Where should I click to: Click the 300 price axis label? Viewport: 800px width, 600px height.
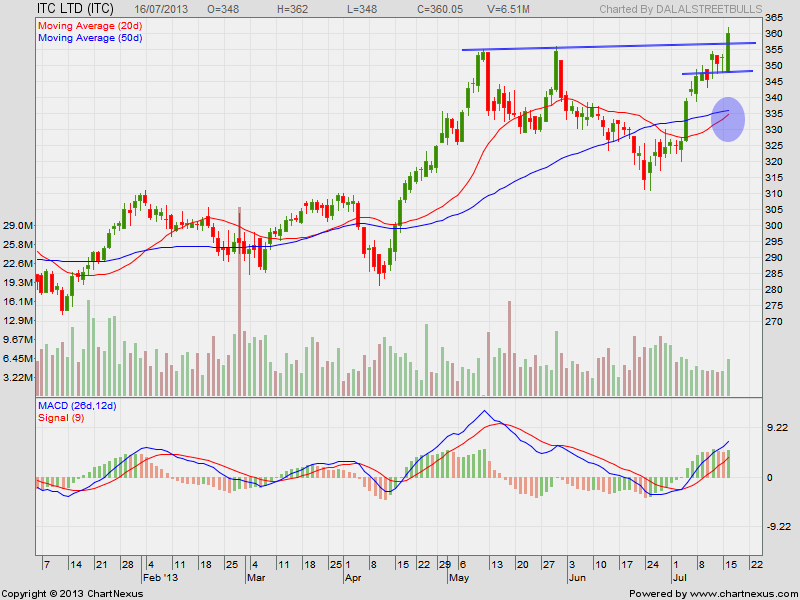(774, 226)
